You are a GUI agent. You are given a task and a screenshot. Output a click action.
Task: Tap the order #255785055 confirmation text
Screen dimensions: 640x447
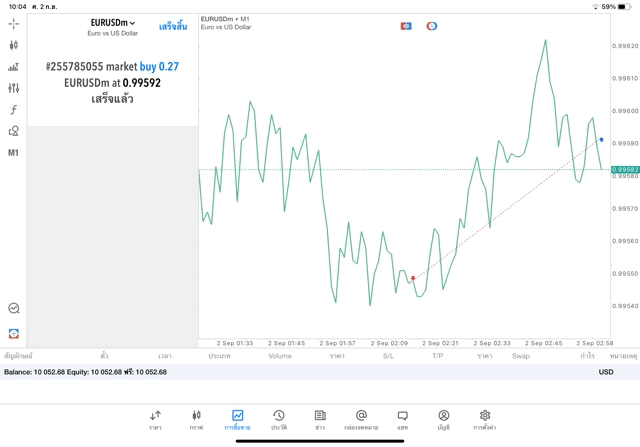point(112,67)
